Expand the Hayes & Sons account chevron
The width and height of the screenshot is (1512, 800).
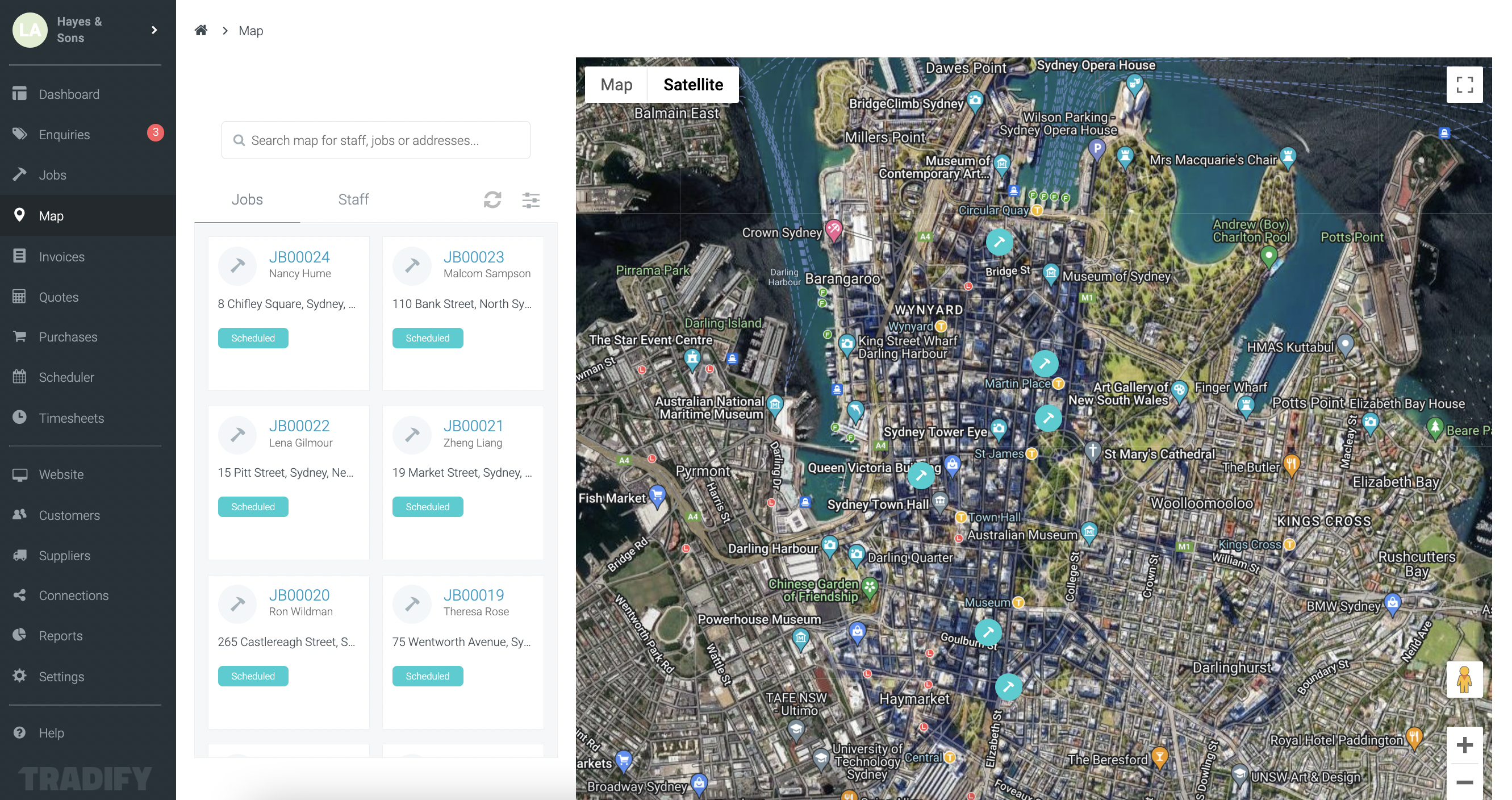[x=154, y=30]
